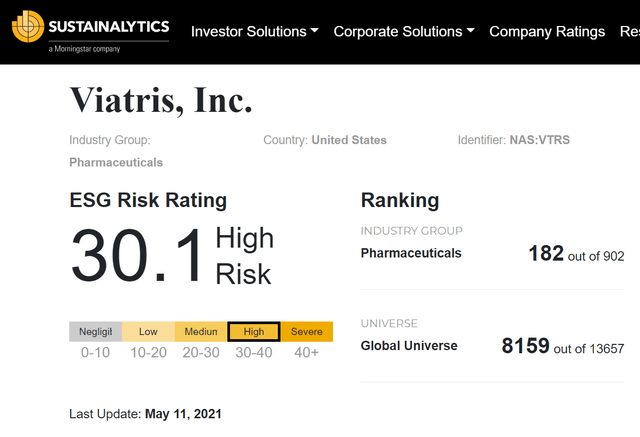Click the UNIVERSE subheading
This screenshot has width=640, height=437.
click(389, 324)
